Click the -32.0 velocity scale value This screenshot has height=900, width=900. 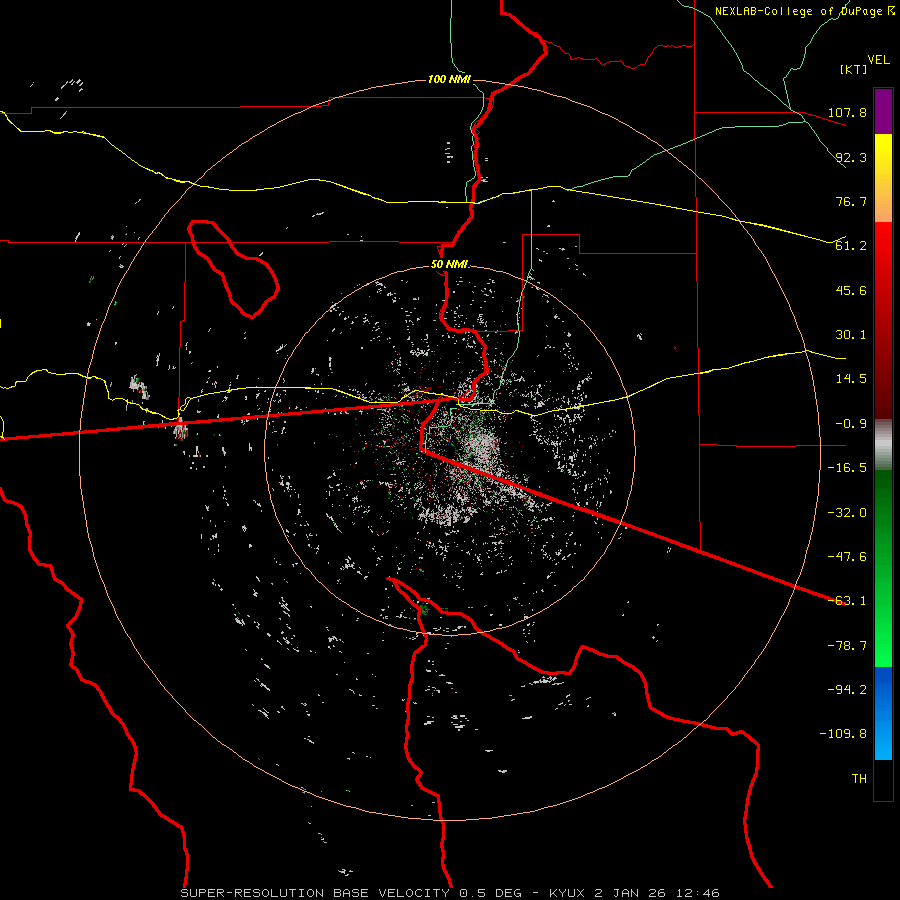[x=847, y=513]
